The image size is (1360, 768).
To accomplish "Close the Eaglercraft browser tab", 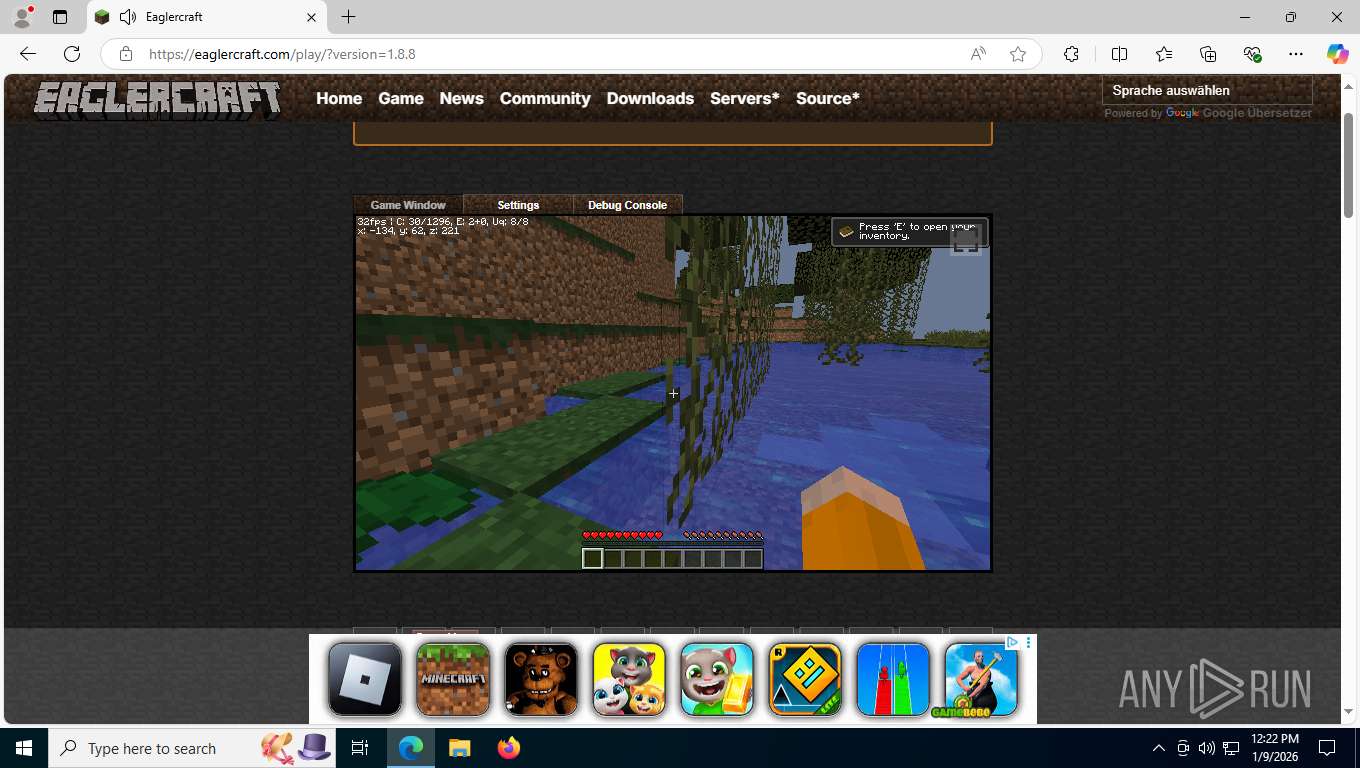I will click(x=311, y=17).
